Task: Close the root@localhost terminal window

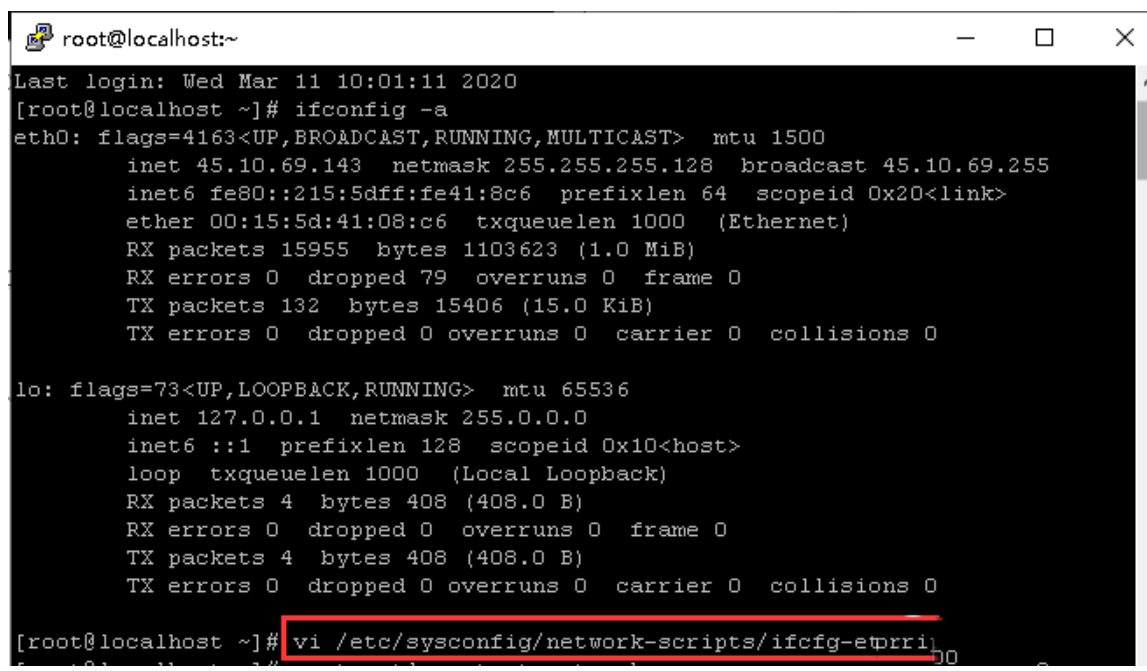Action: pos(1124,39)
